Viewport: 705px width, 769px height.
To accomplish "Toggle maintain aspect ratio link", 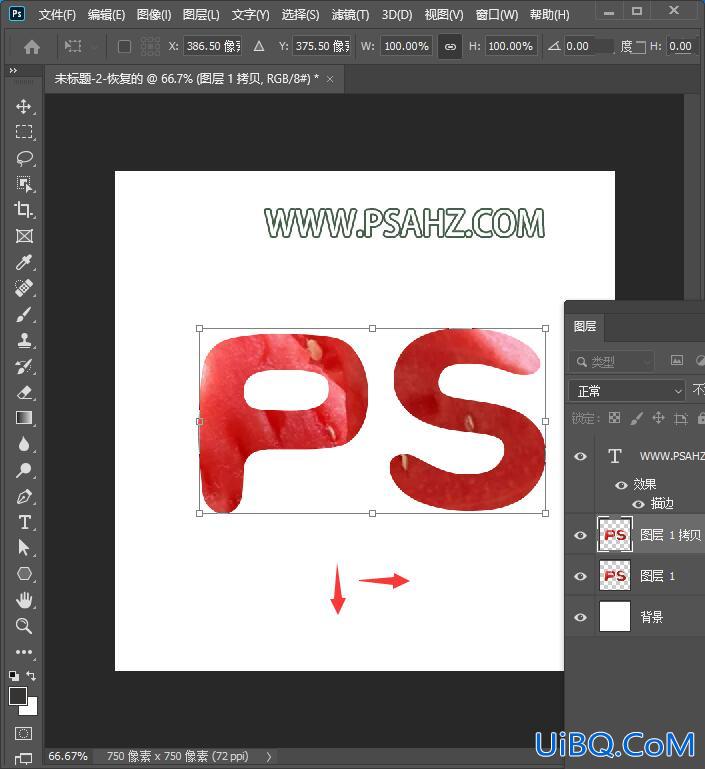I will [x=450, y=47].
